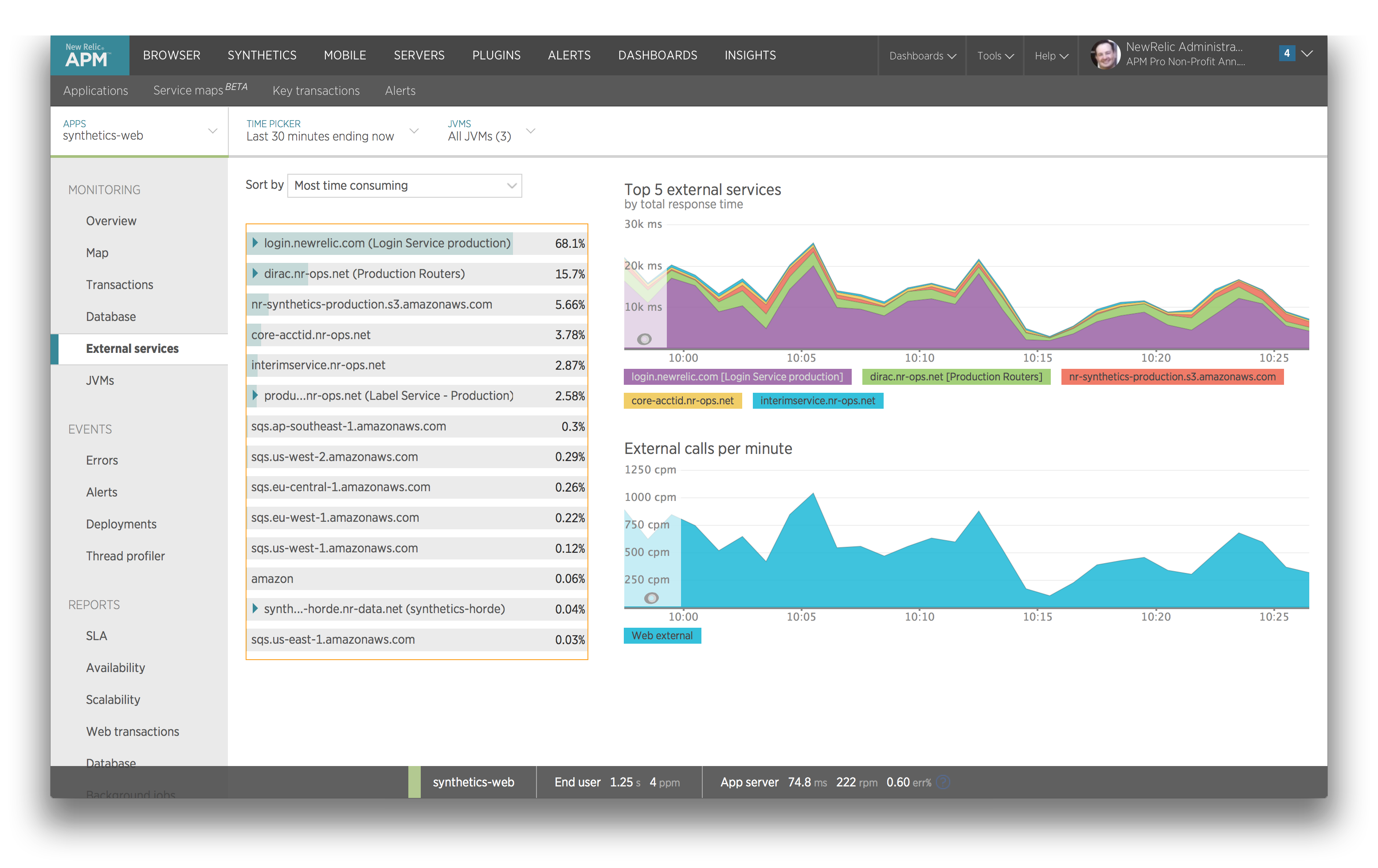1378x868 pixels.
Task: Expand Label Service - Production row
Action: (255, 395)
